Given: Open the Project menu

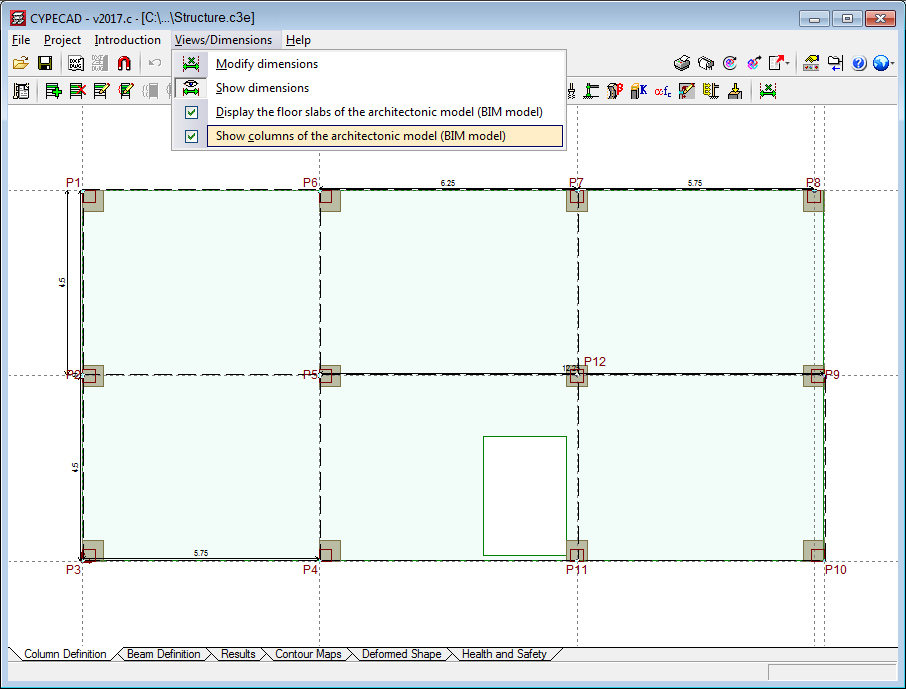Looking at the screenshot, I should [x=62, y=40].
